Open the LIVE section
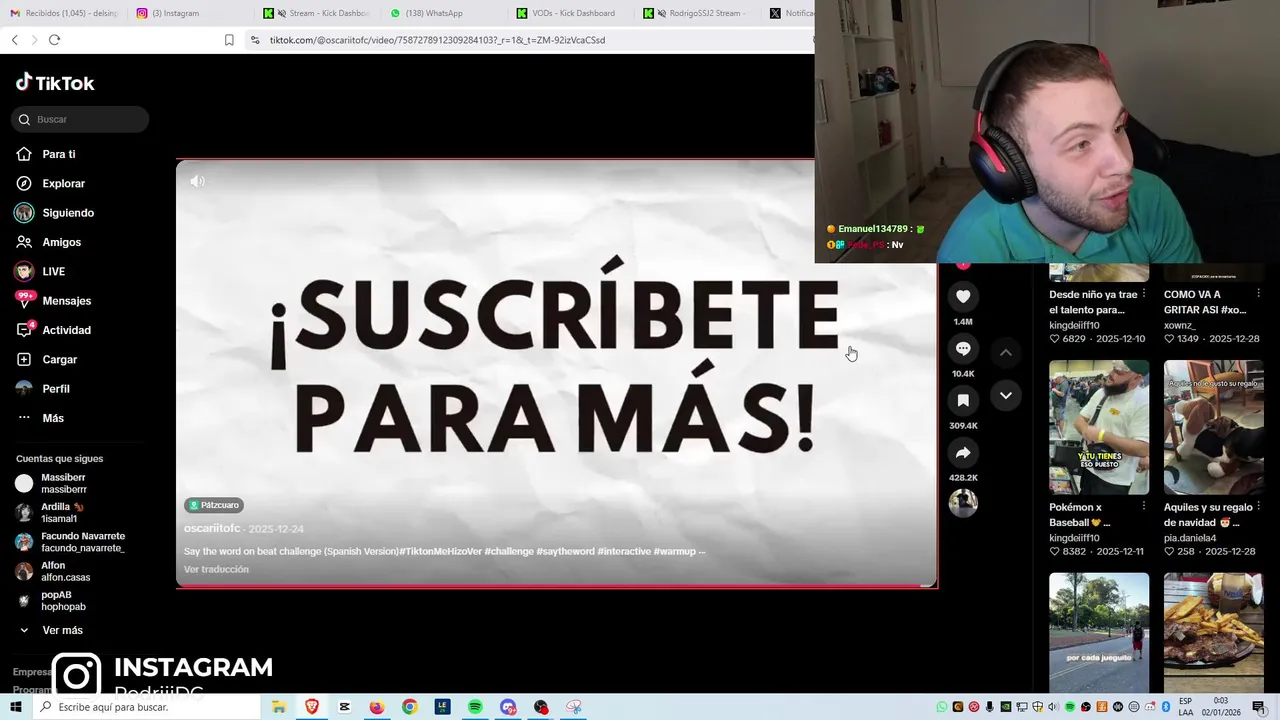1280x720 pixels. (40, 271)
